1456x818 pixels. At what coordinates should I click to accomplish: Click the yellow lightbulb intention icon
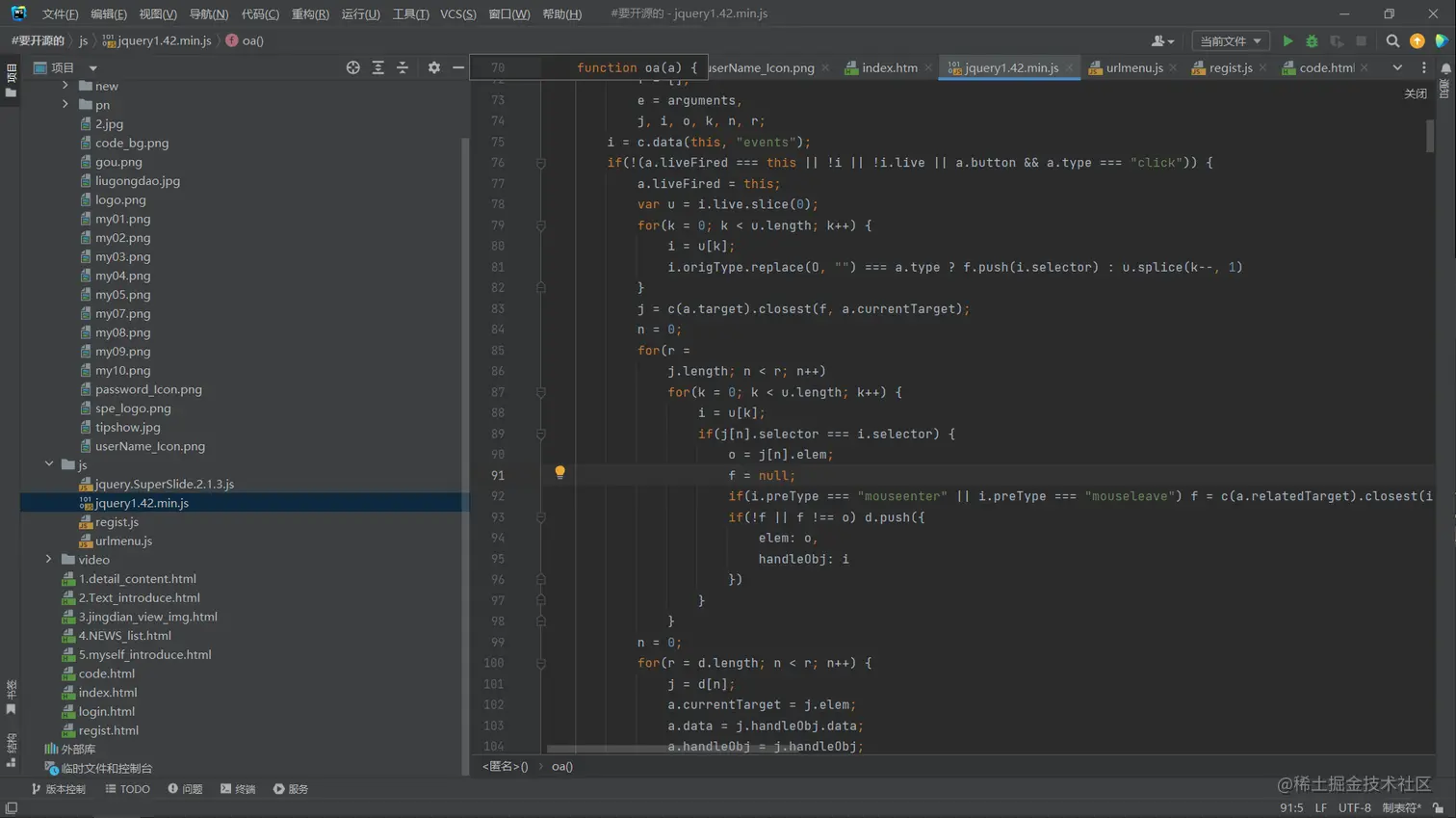coord(559,473)
